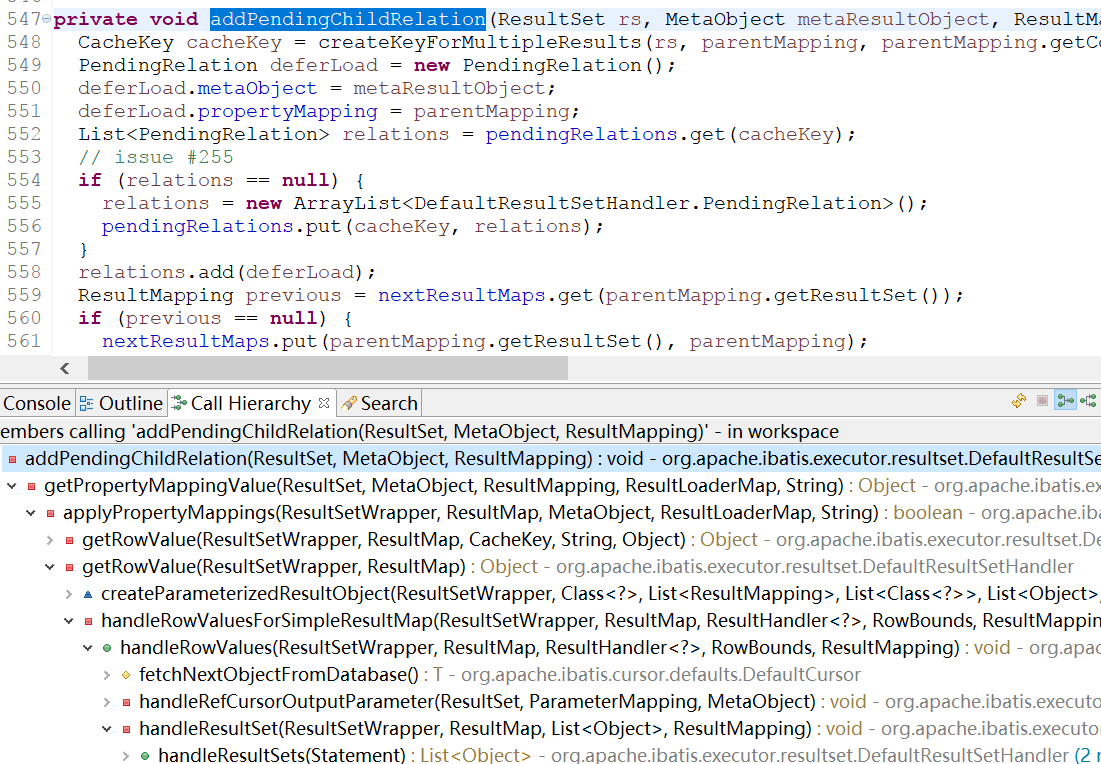Collapse the getPropertyMappingValue node

(x=12, y=486)
